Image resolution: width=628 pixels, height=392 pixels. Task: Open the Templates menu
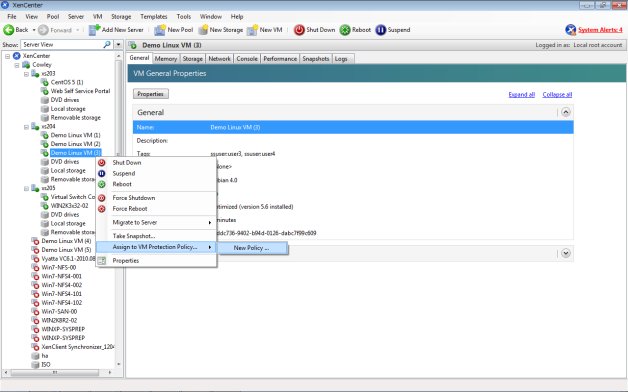tap(154, 16)
